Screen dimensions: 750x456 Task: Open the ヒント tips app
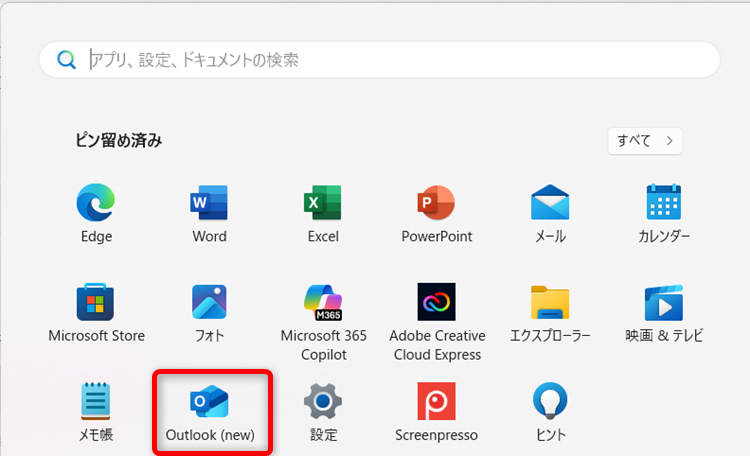[x=550, y=402]
